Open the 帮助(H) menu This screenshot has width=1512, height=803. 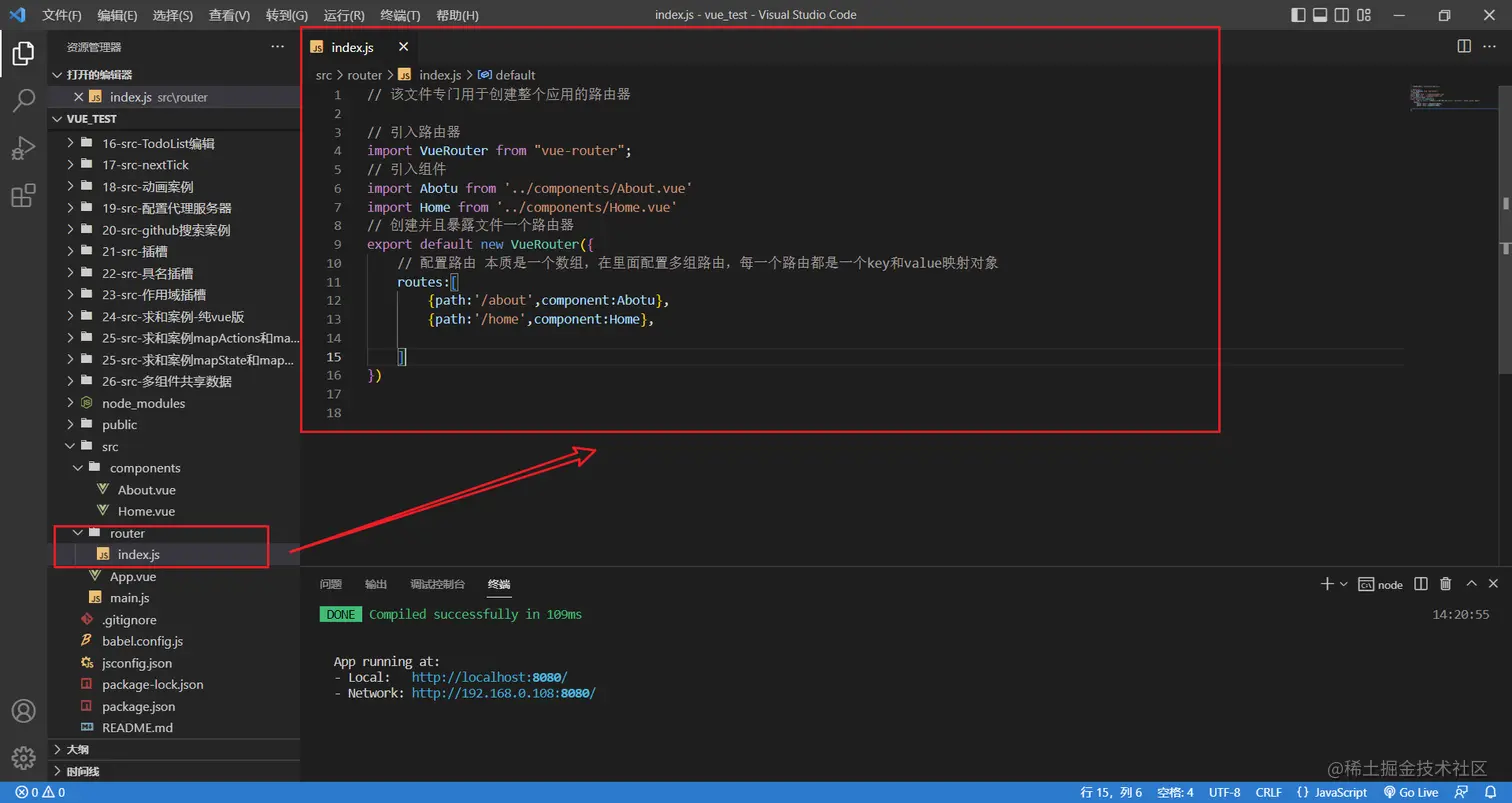click(x=458, y=15)
